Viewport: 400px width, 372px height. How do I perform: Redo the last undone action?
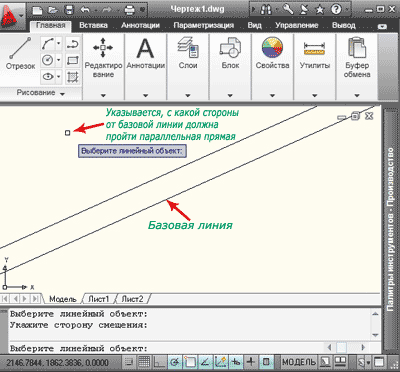107,10
